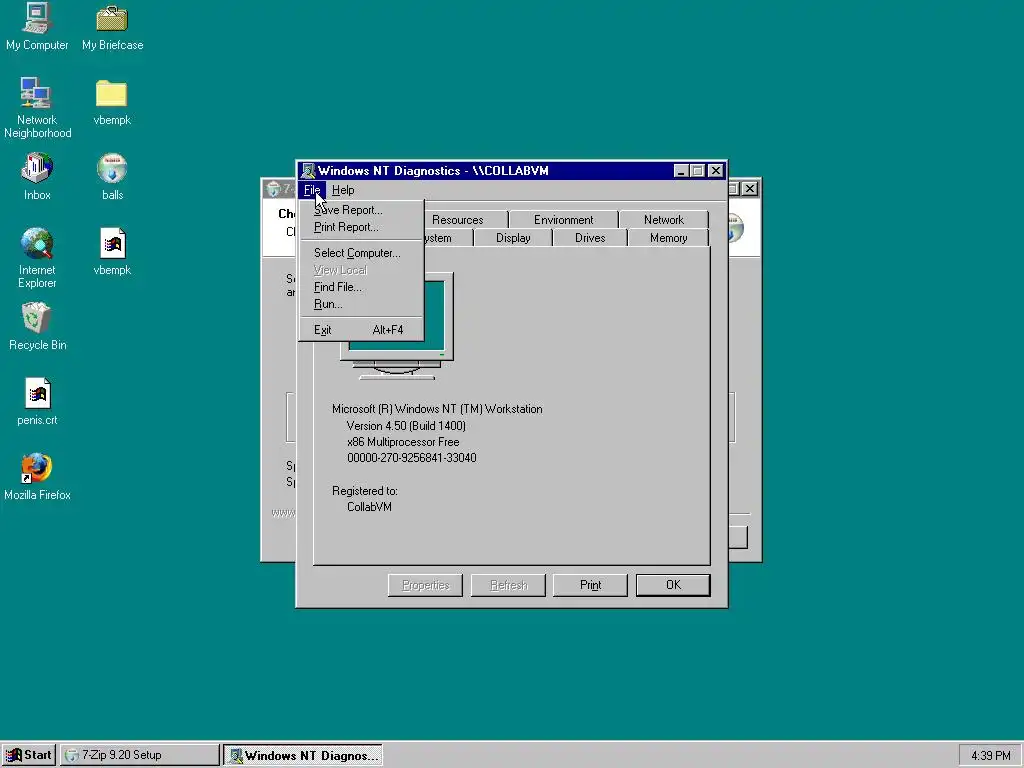Click the Windows NT Diagnostics taskbar button

pyautogui.click(x=303, y=755)
